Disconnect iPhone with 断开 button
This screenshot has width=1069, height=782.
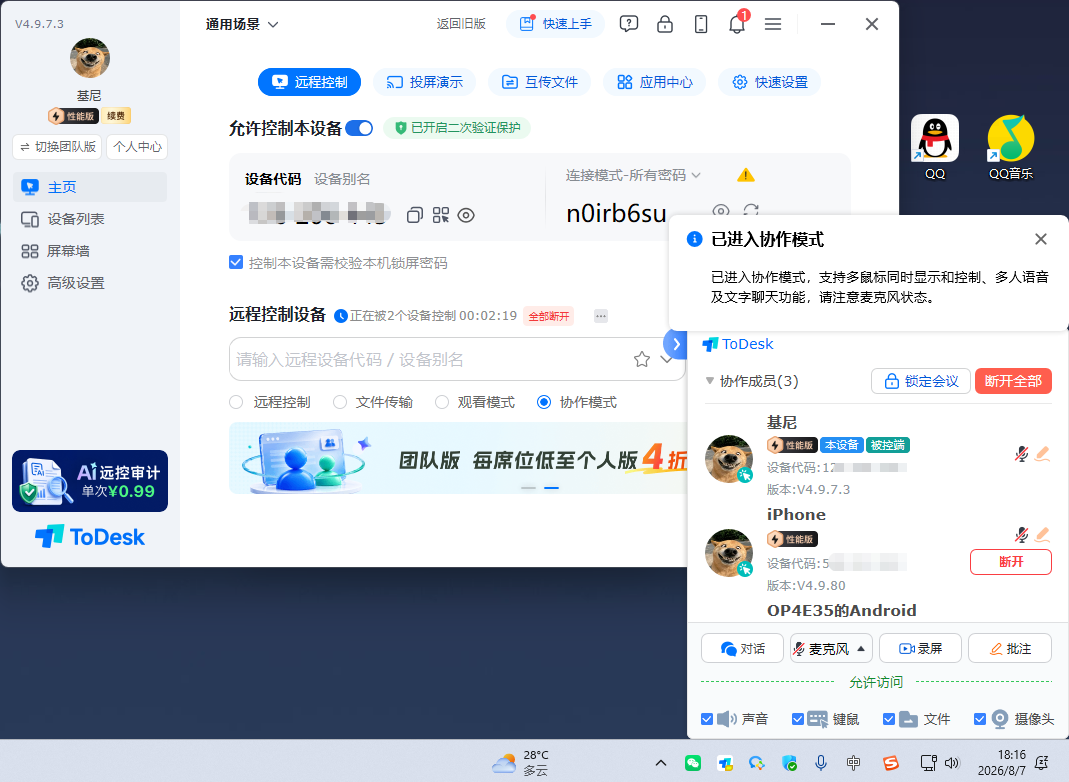[1010, 562]
